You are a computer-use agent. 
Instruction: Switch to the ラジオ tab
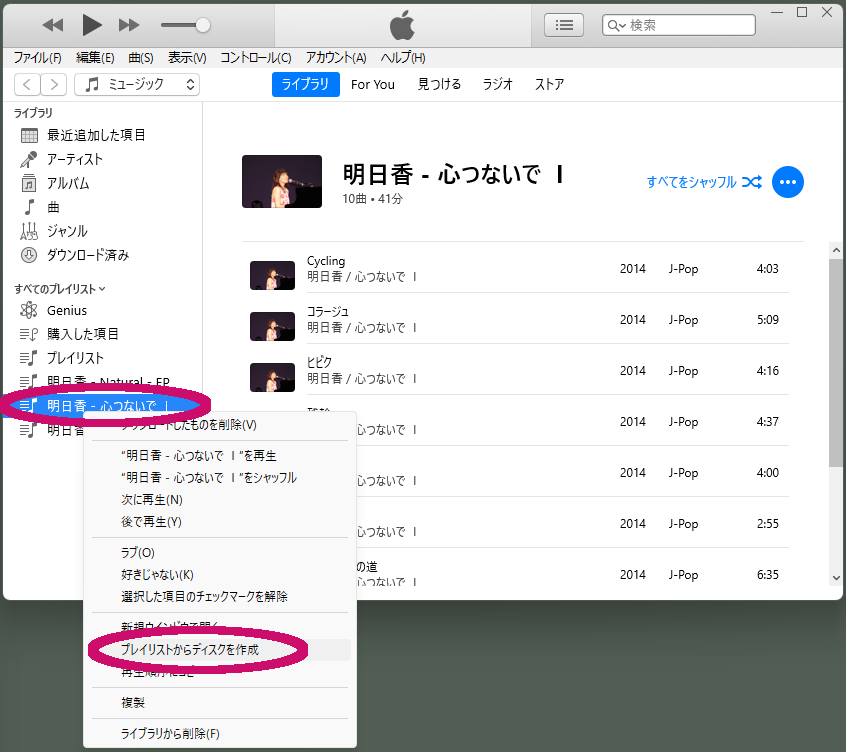point(497,84)
